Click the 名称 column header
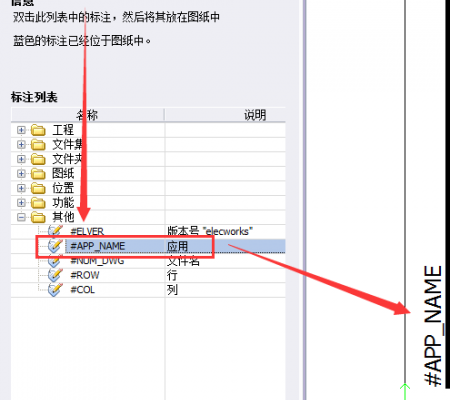The image size is (450, 400). (87, 115)
